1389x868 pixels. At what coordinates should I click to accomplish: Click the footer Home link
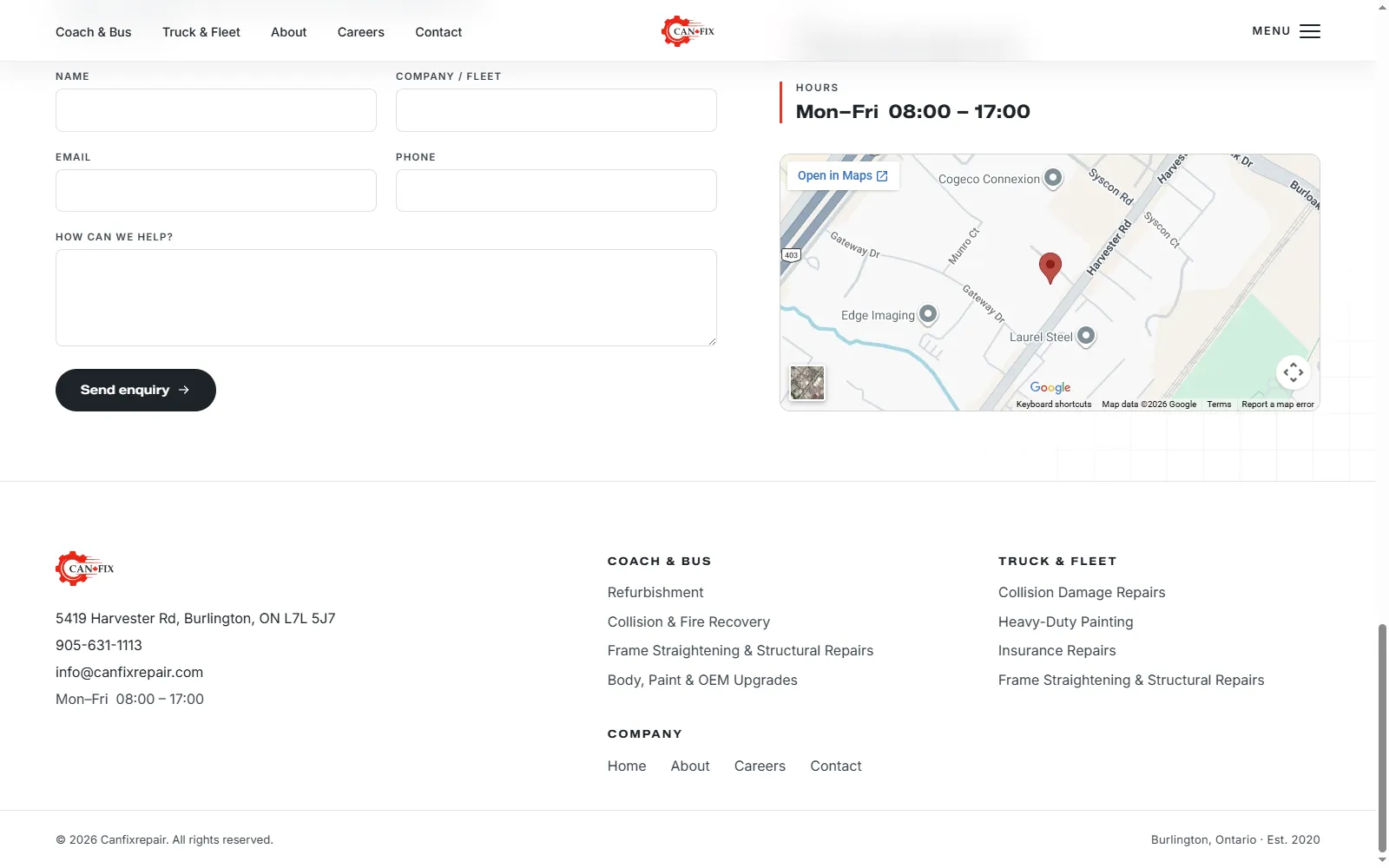[627, 766]
